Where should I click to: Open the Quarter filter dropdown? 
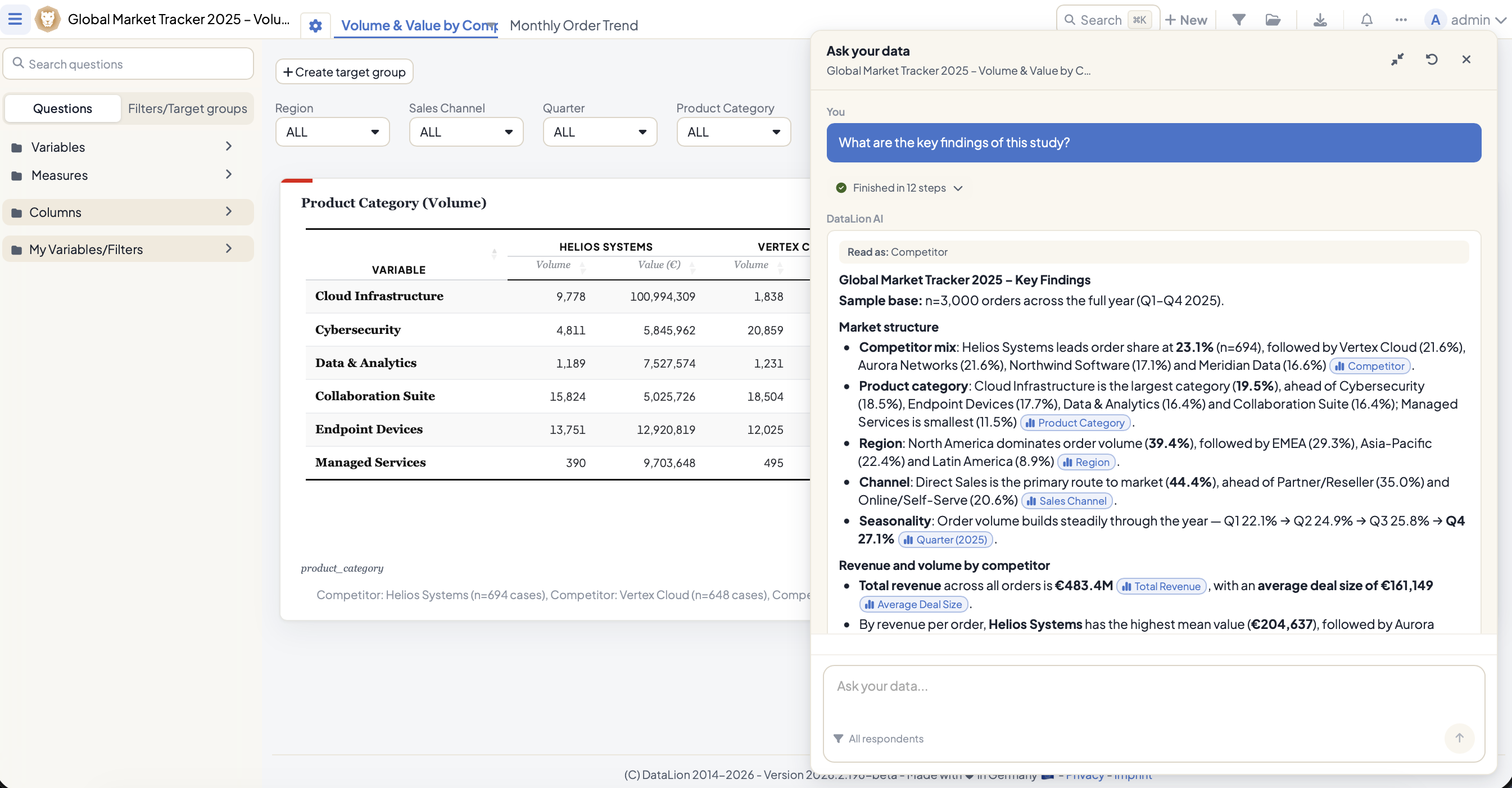(600, 132)
